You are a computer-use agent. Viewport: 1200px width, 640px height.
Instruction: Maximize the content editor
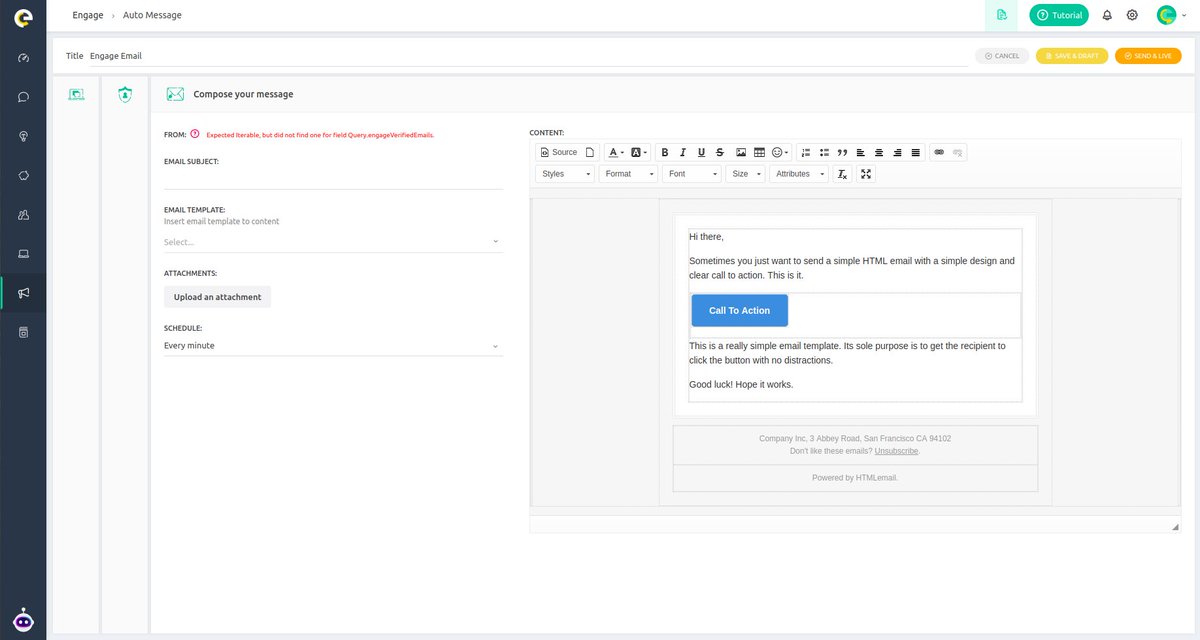865,173
